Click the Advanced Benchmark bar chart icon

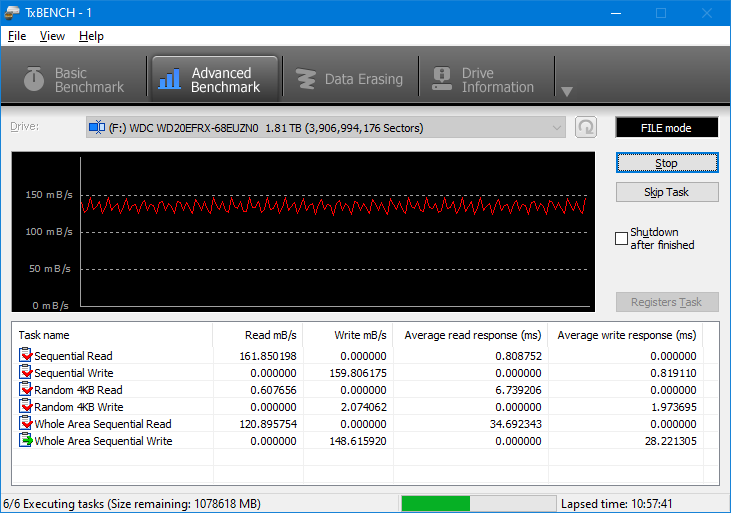(x=169, y=79)
